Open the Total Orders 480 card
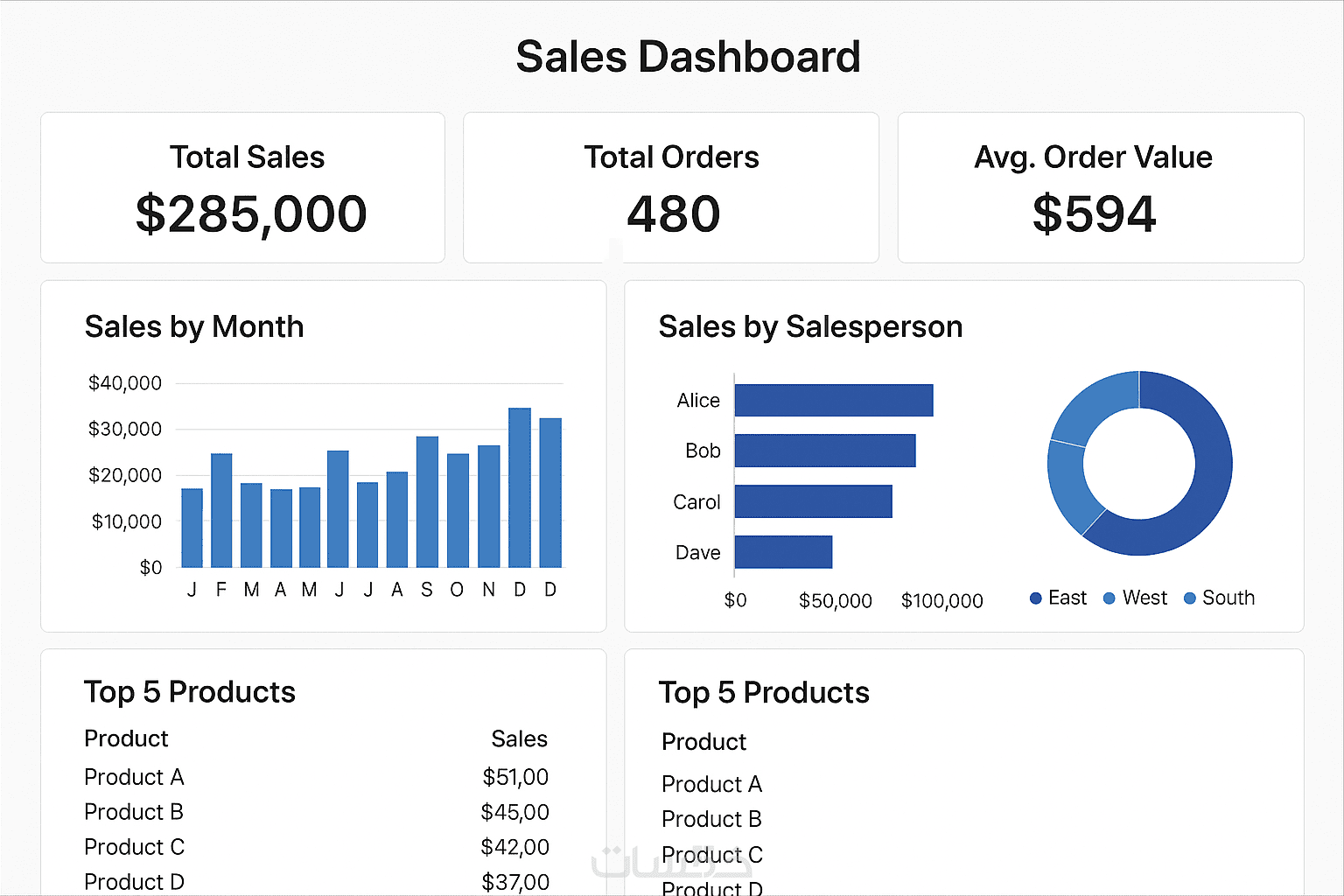Viewport: 1344px width, 896px height. [671, 187]
